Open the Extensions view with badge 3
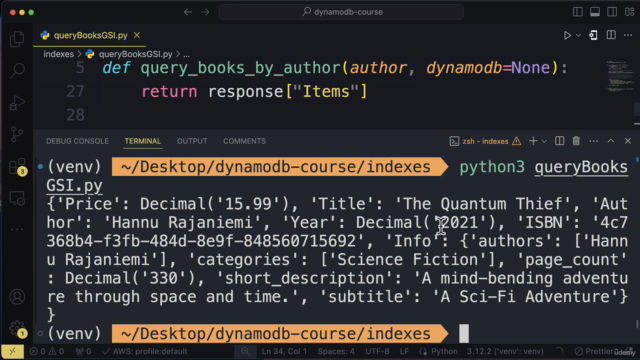Screen dimensions: 640x360 [x=18, y=167]
